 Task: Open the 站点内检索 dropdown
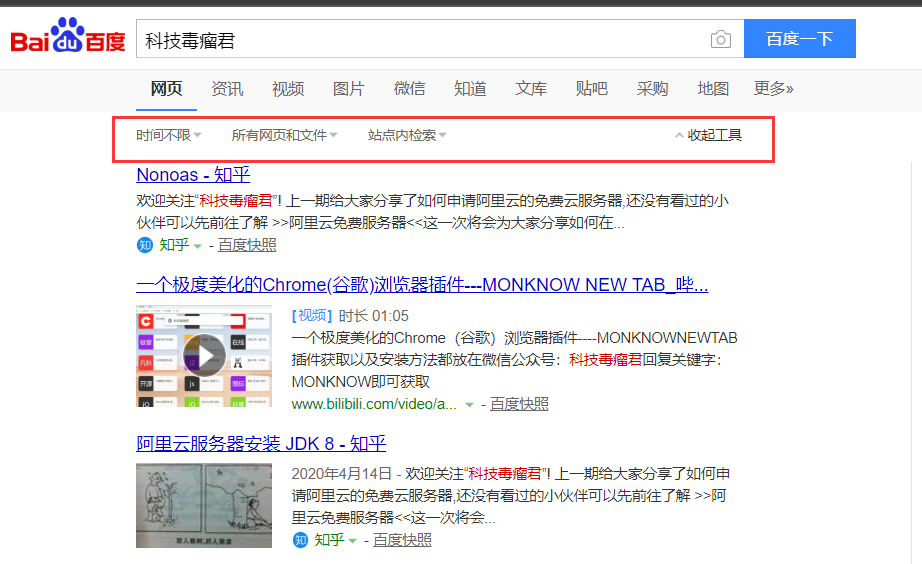(x=407, y=135)
